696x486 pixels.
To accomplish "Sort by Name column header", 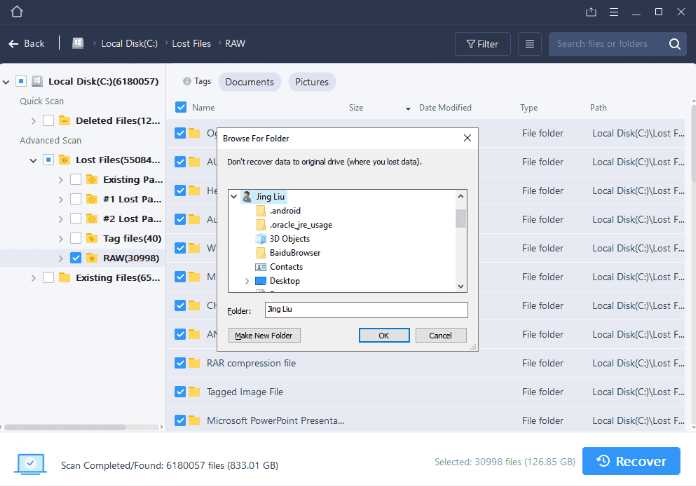I will click(x=204, y=108).
